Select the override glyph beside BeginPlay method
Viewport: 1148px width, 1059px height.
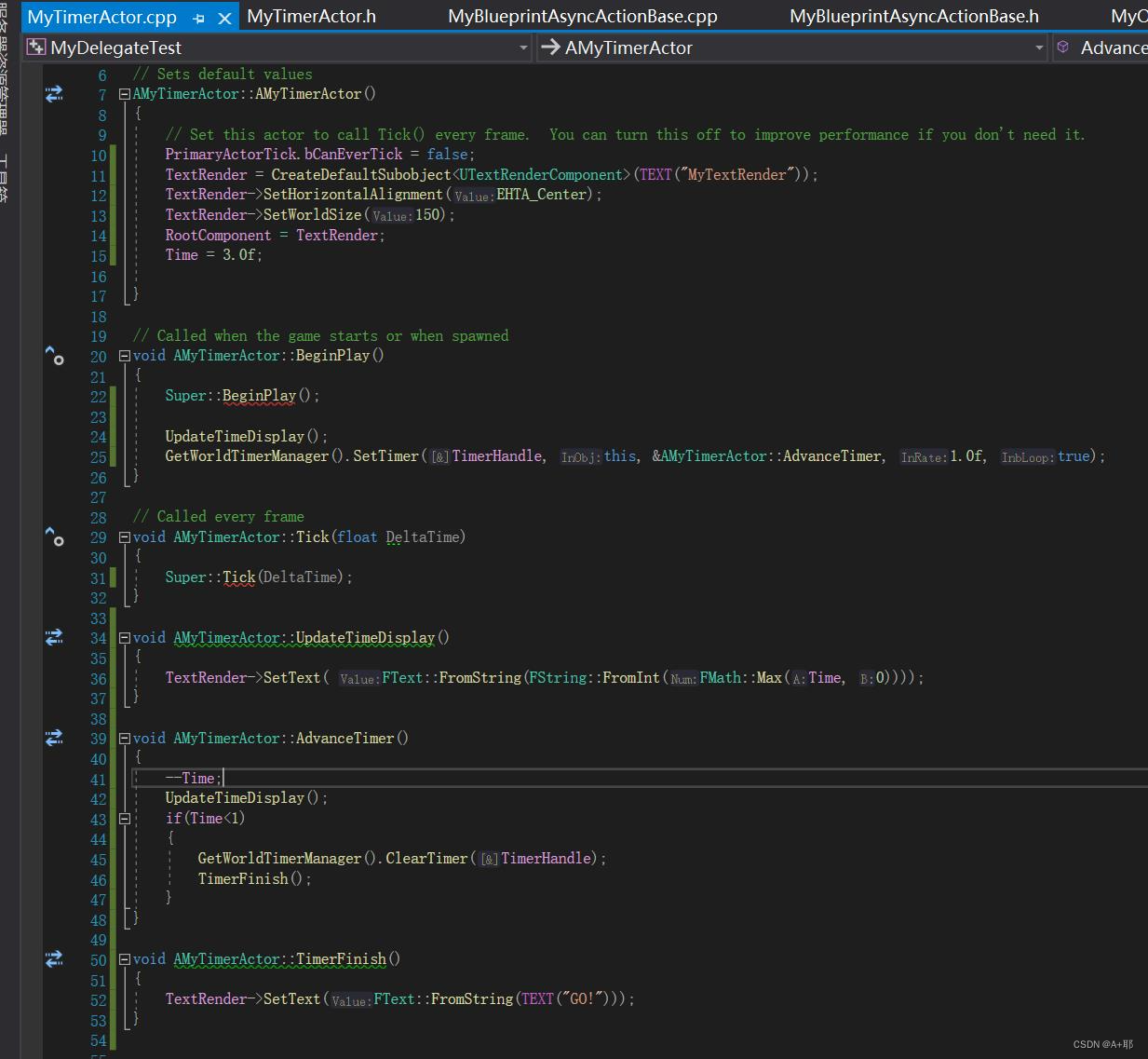pyautogui.click(x=55, y=355)
